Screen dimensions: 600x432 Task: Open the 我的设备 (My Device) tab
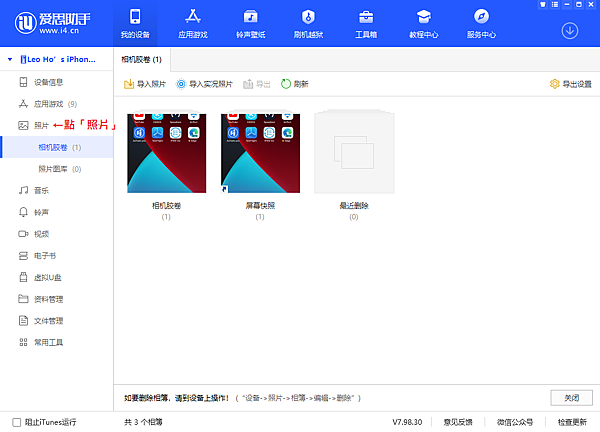click(135, 24)
